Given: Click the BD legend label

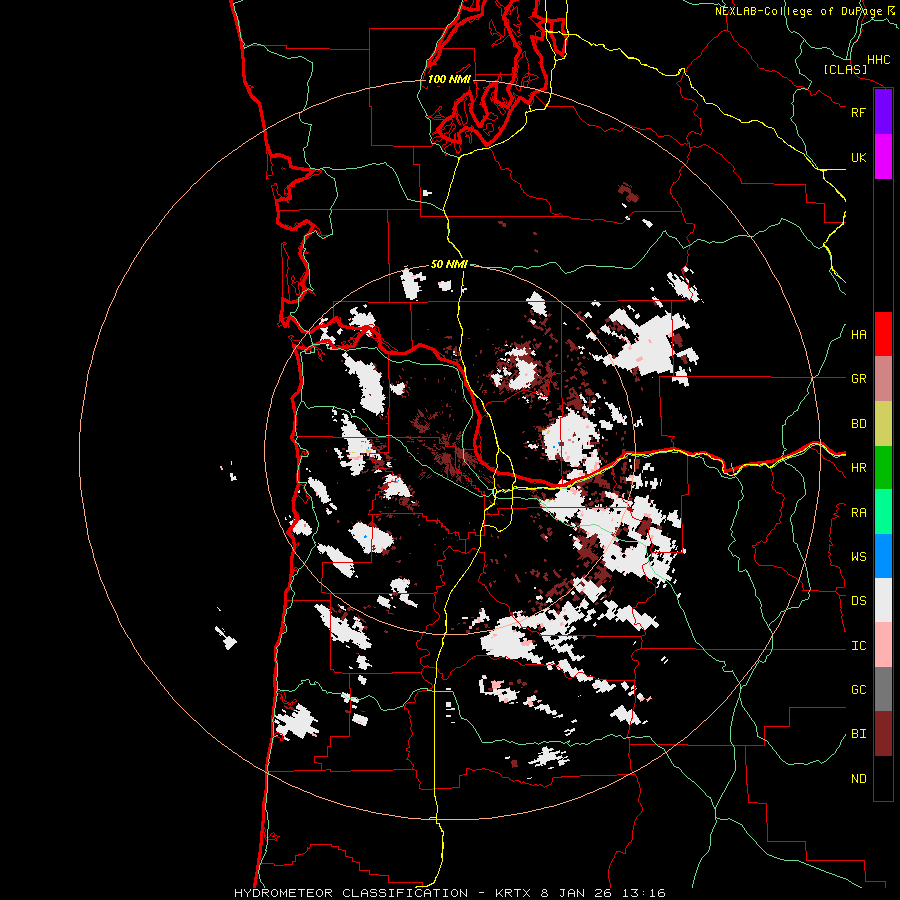Looking at the screenshot, I should (x=858, y=424).
